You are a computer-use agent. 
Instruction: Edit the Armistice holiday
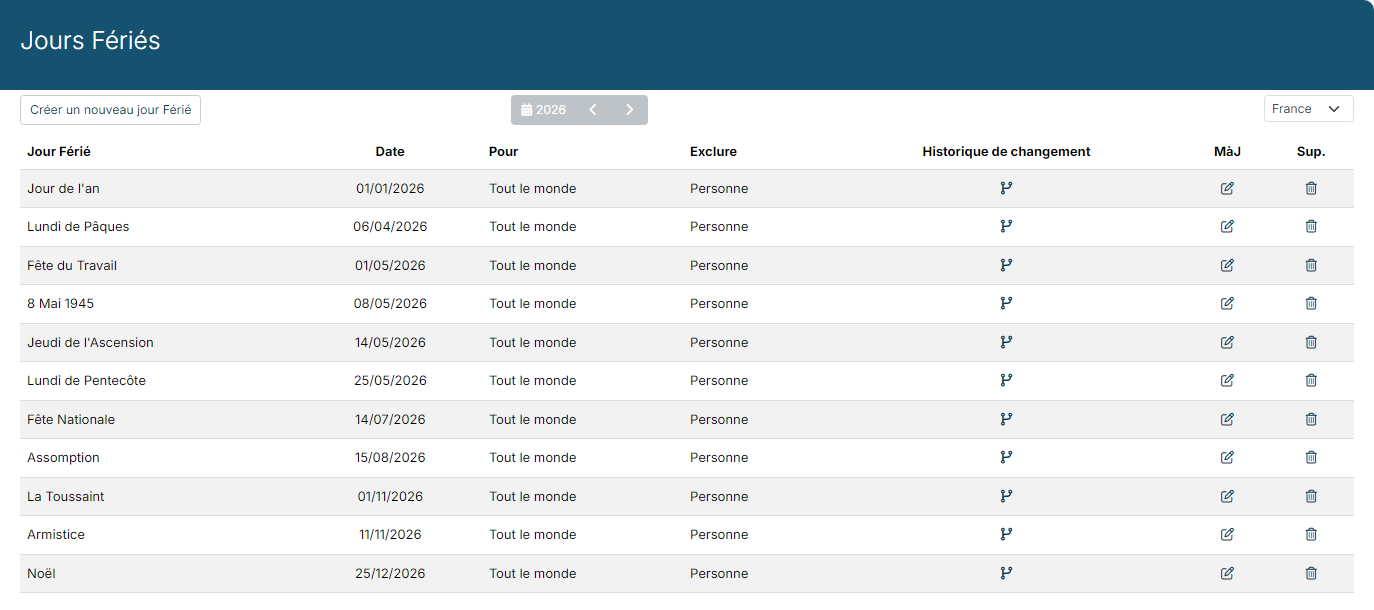tap(1227, 534)
